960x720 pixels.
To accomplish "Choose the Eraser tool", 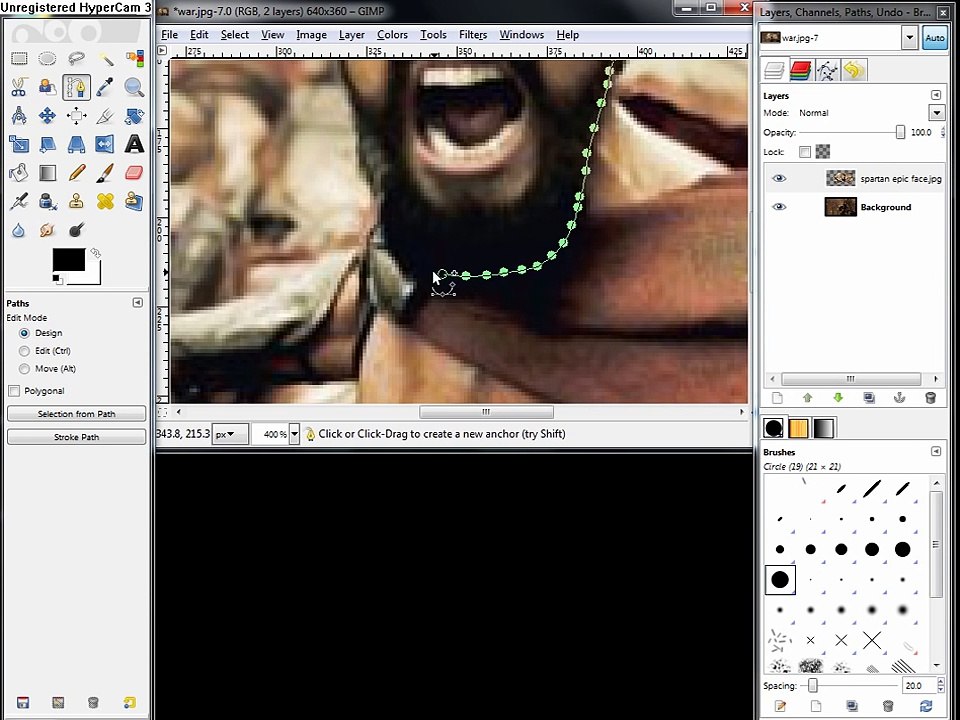I will click(134, 173).
